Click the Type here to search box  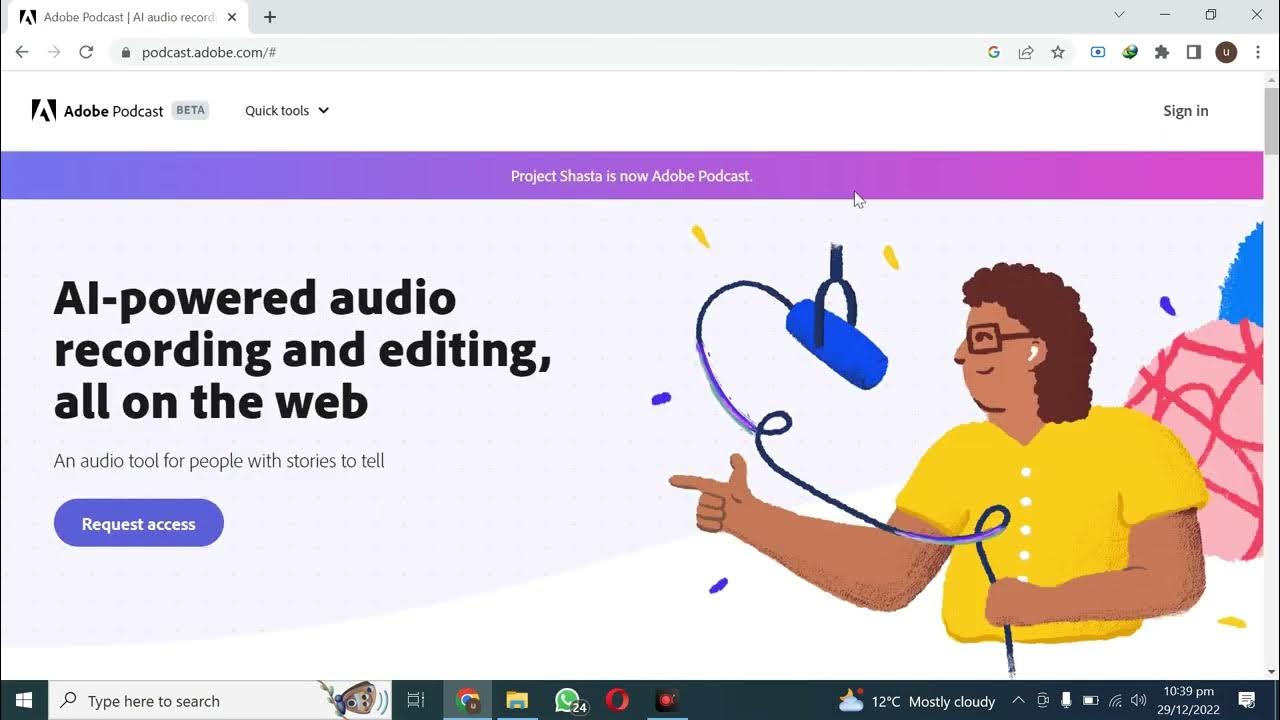tap(220, 700)
